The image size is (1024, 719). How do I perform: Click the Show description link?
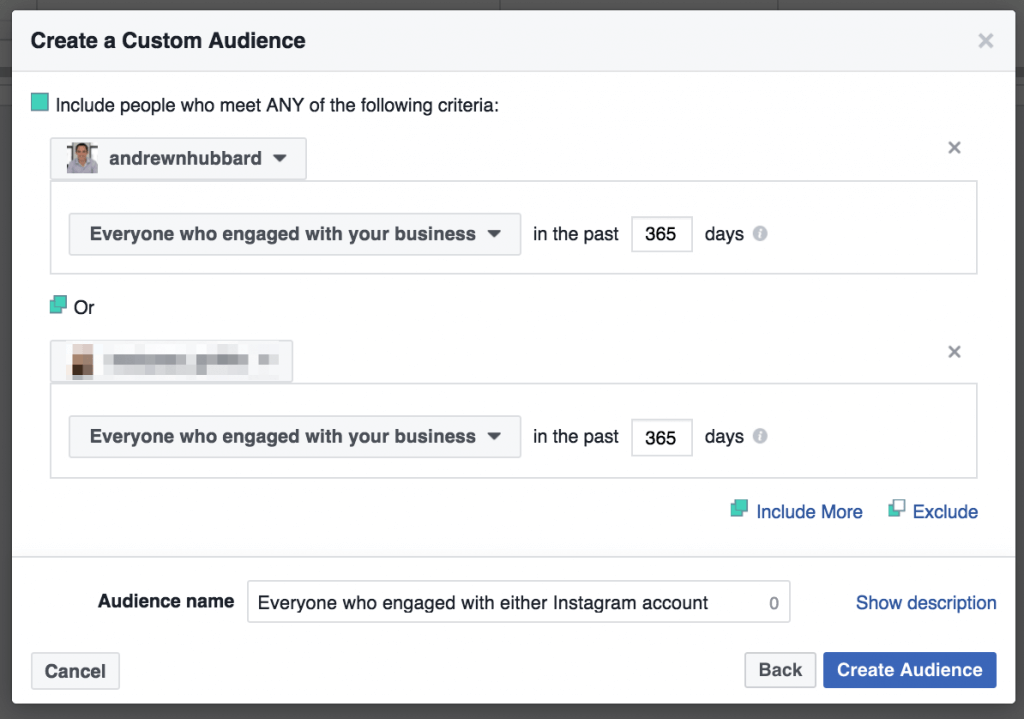[x=926, y=603]
